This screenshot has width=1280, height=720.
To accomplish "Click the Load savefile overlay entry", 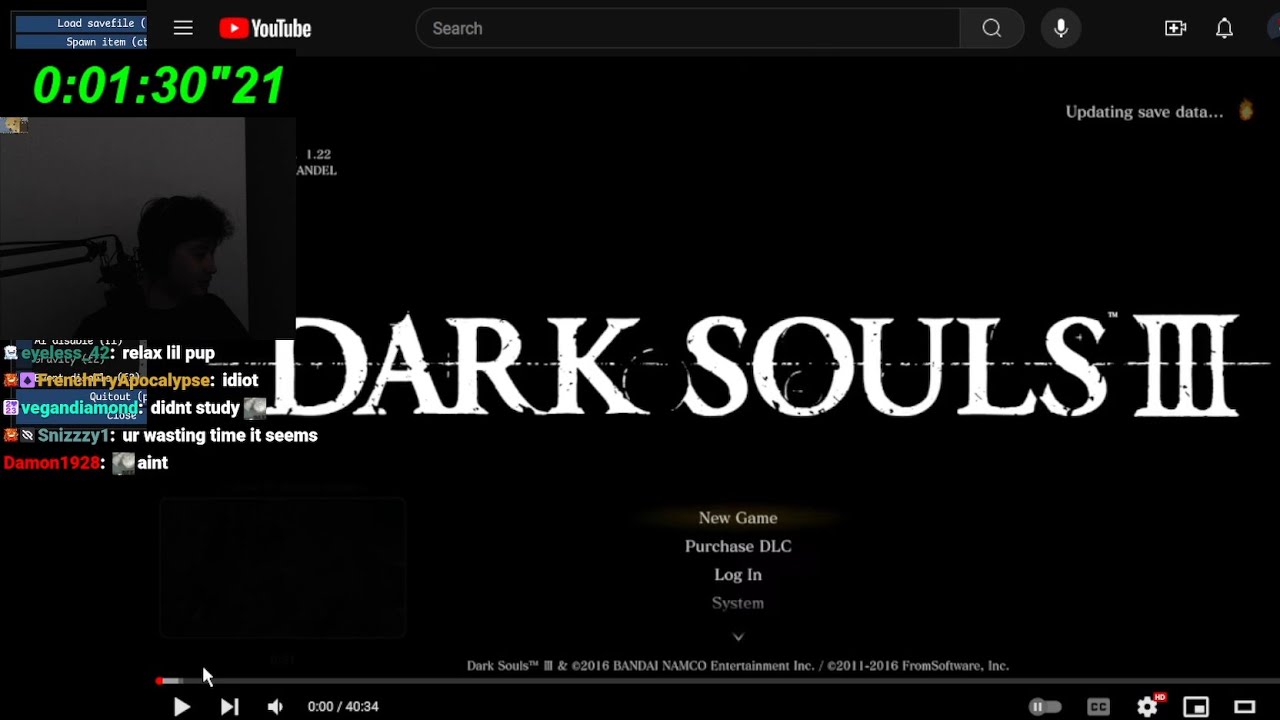I will click(82, 23).
